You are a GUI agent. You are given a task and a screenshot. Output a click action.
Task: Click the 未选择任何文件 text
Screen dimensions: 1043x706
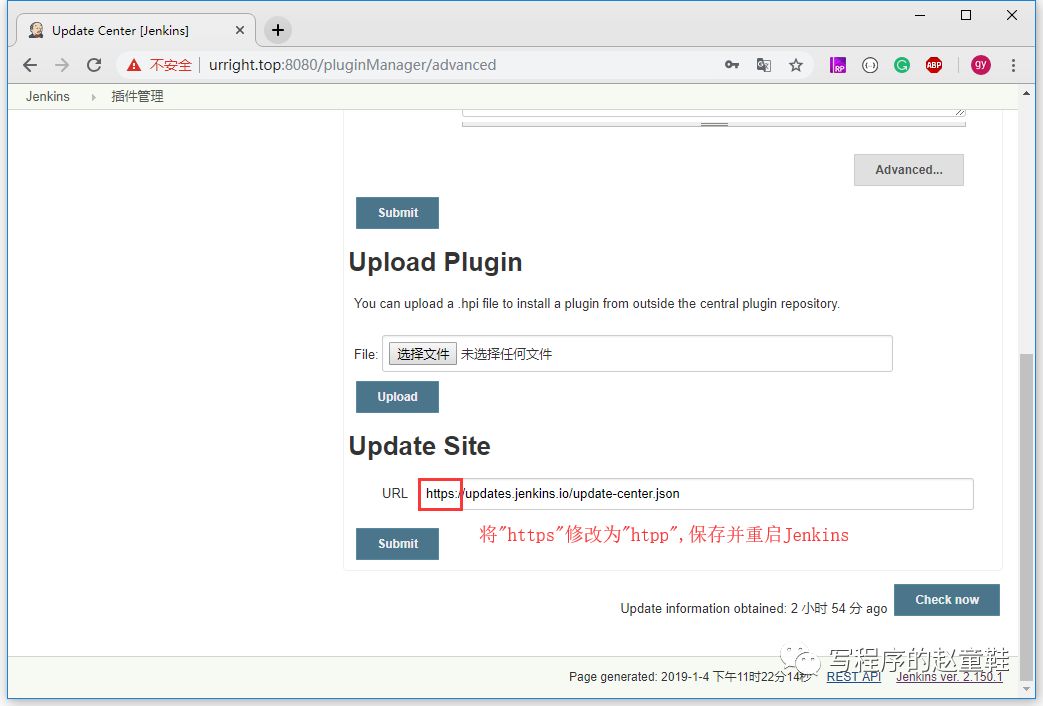506,354
